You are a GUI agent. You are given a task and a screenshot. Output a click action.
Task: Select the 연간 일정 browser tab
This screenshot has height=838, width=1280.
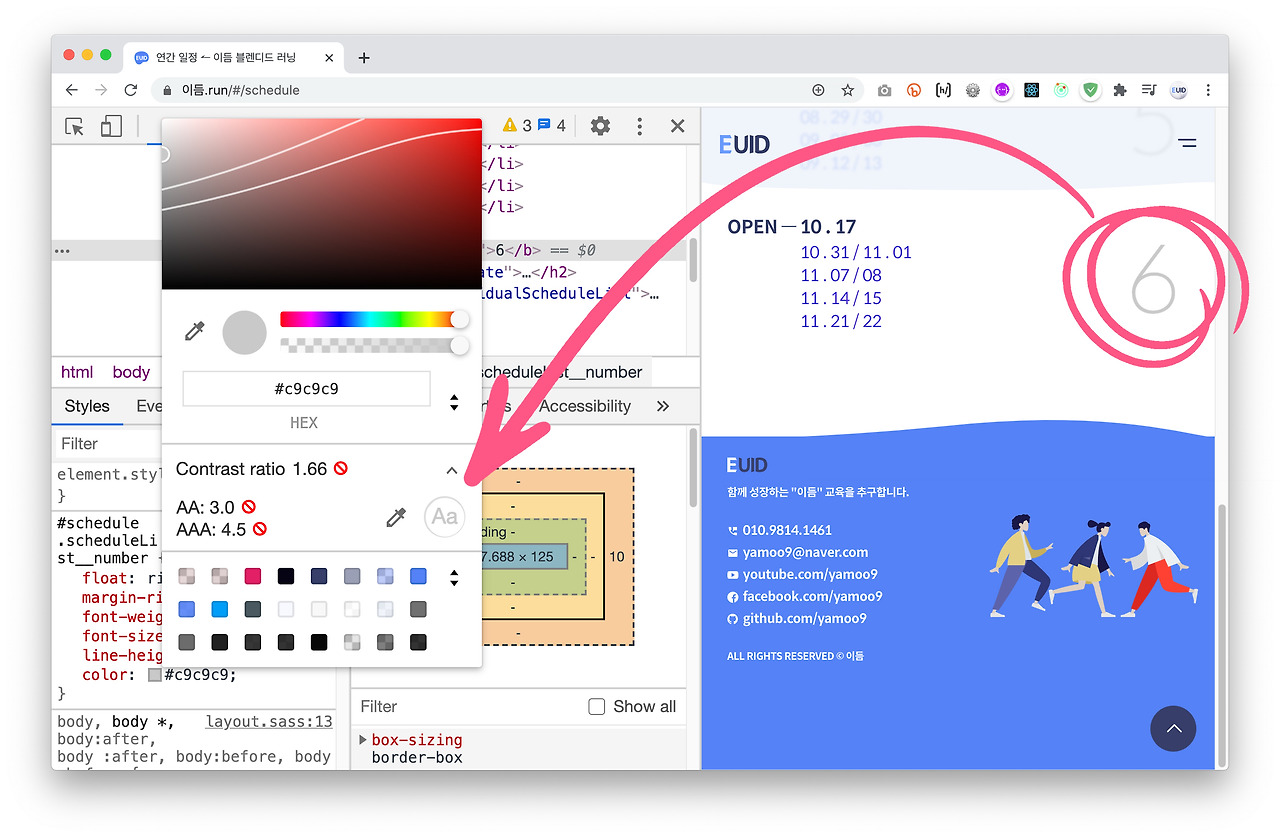235,58
